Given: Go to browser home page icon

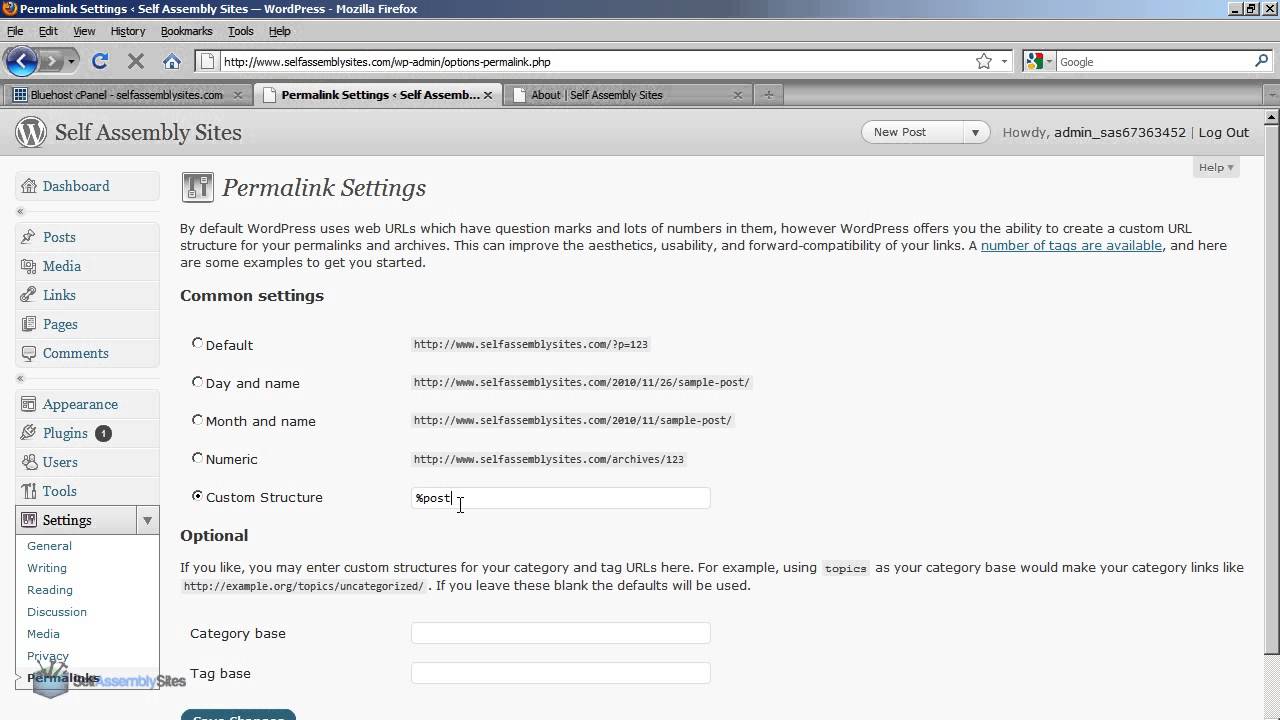Looking at the screenshot, I should pyautogui.click(x=172, y=61).
